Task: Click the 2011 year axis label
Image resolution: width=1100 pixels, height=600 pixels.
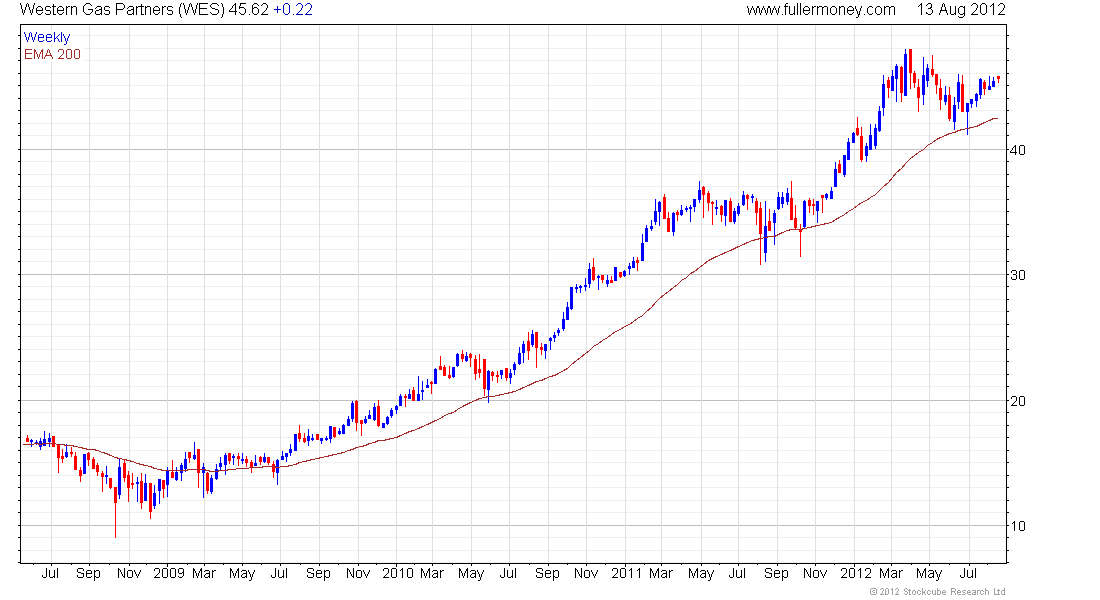Action: tap(626, 573)
